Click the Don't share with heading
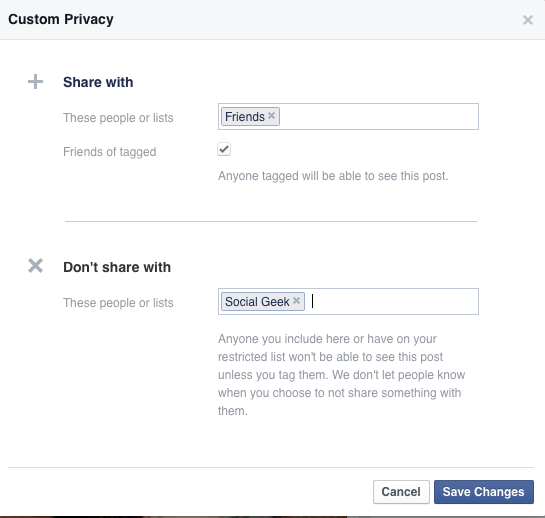Image resolution: width=545 pixels, height=518 pixels. [117, 267]
